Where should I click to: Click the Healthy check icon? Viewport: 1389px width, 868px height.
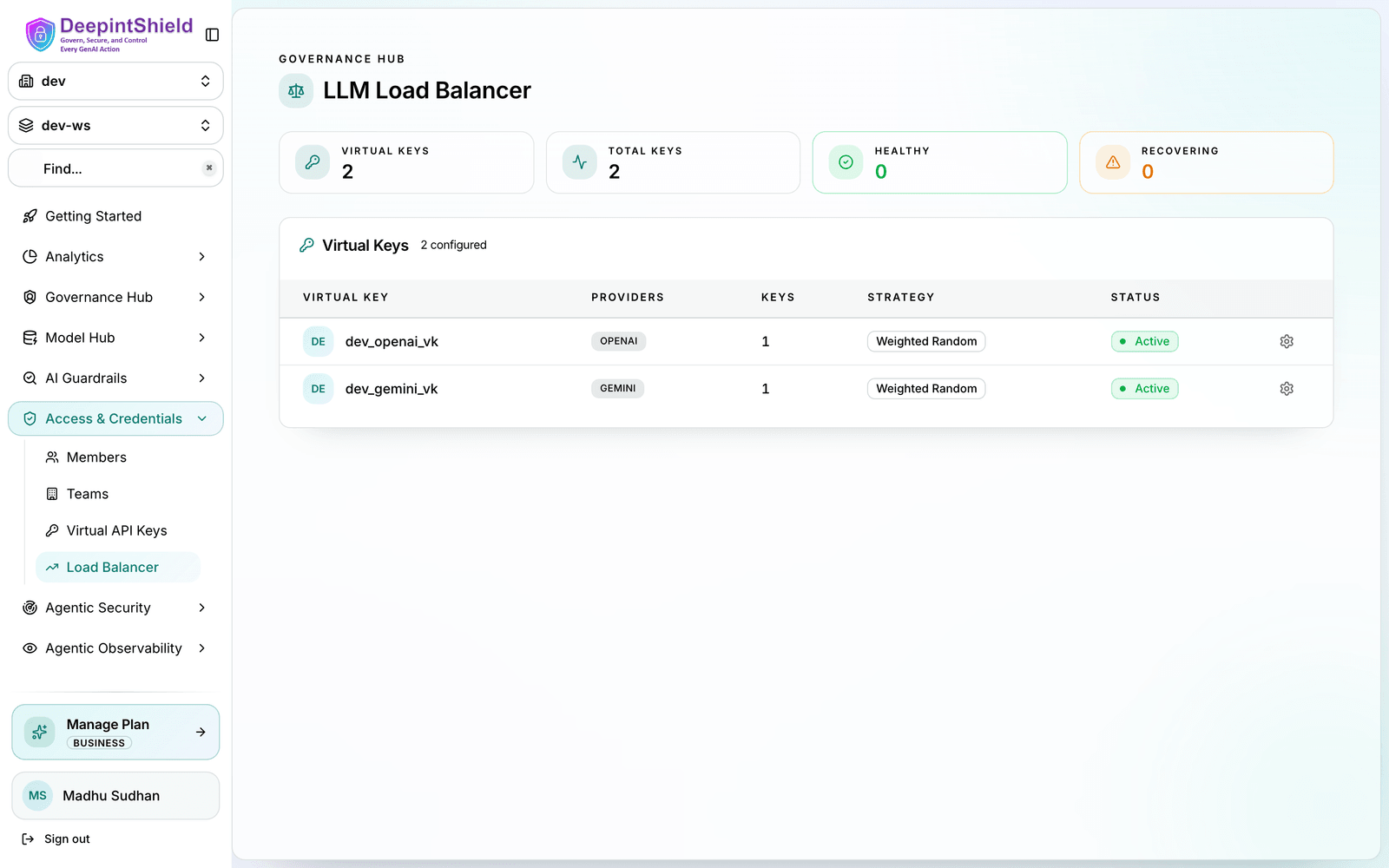pos(846,162)
